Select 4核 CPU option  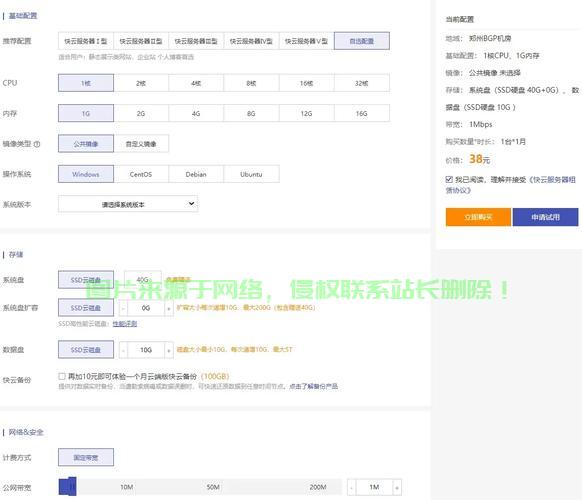(x=196, y=83)
